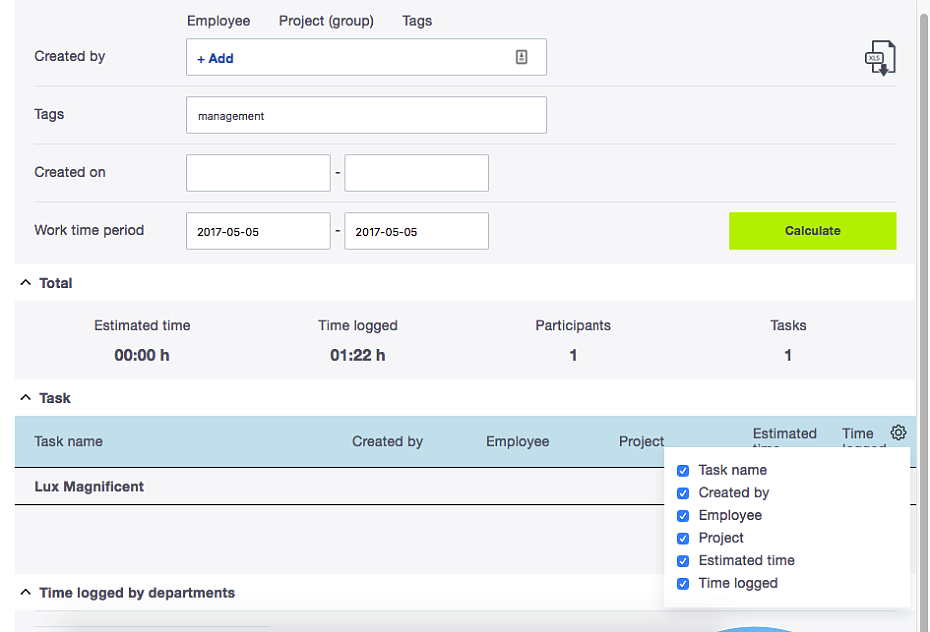Collapse the Task section
The width and height of the screenshot is (930, 632).
pos(26,398)
